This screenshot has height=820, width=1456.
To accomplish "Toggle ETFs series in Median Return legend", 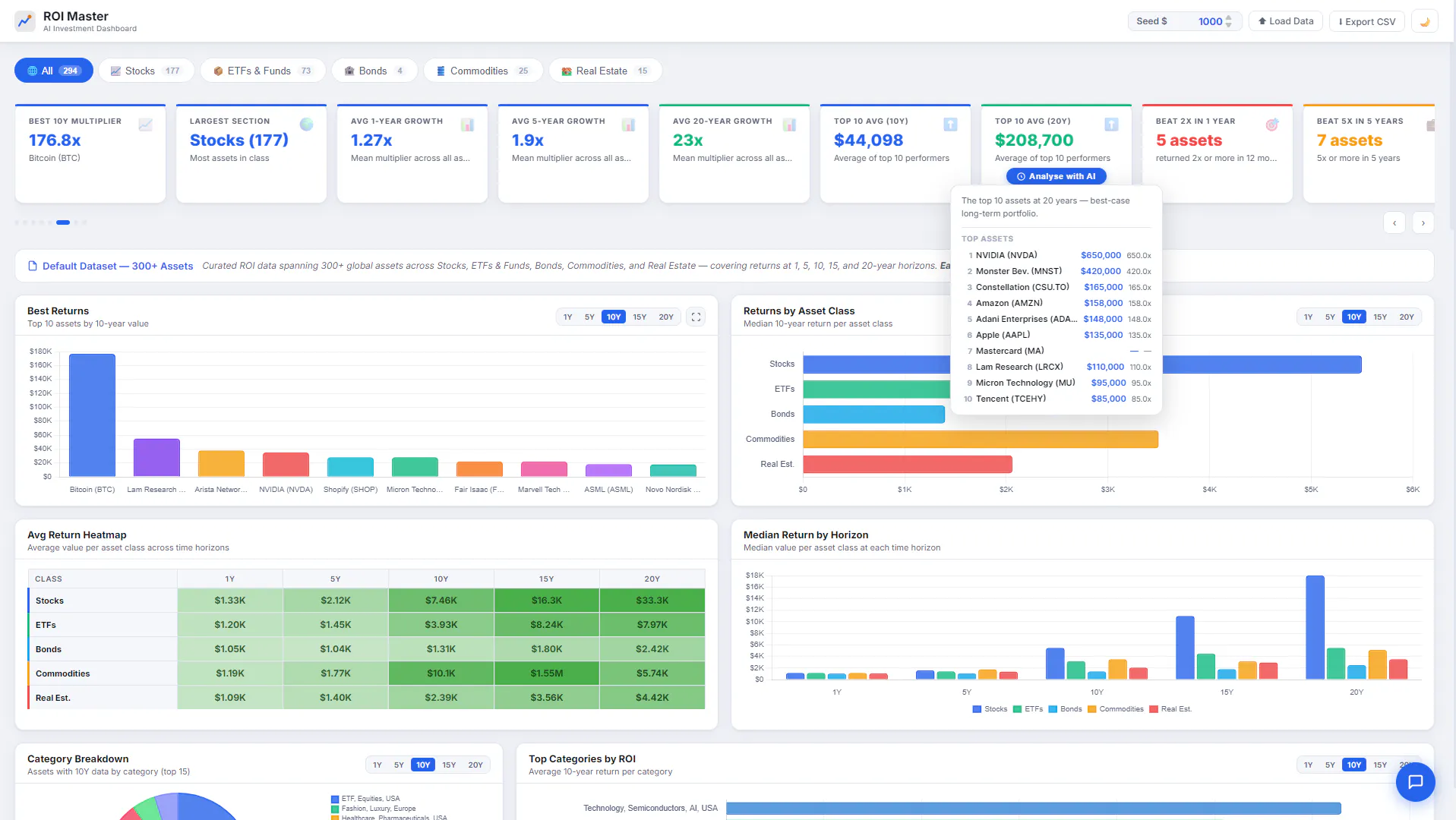I will 1028,709.
